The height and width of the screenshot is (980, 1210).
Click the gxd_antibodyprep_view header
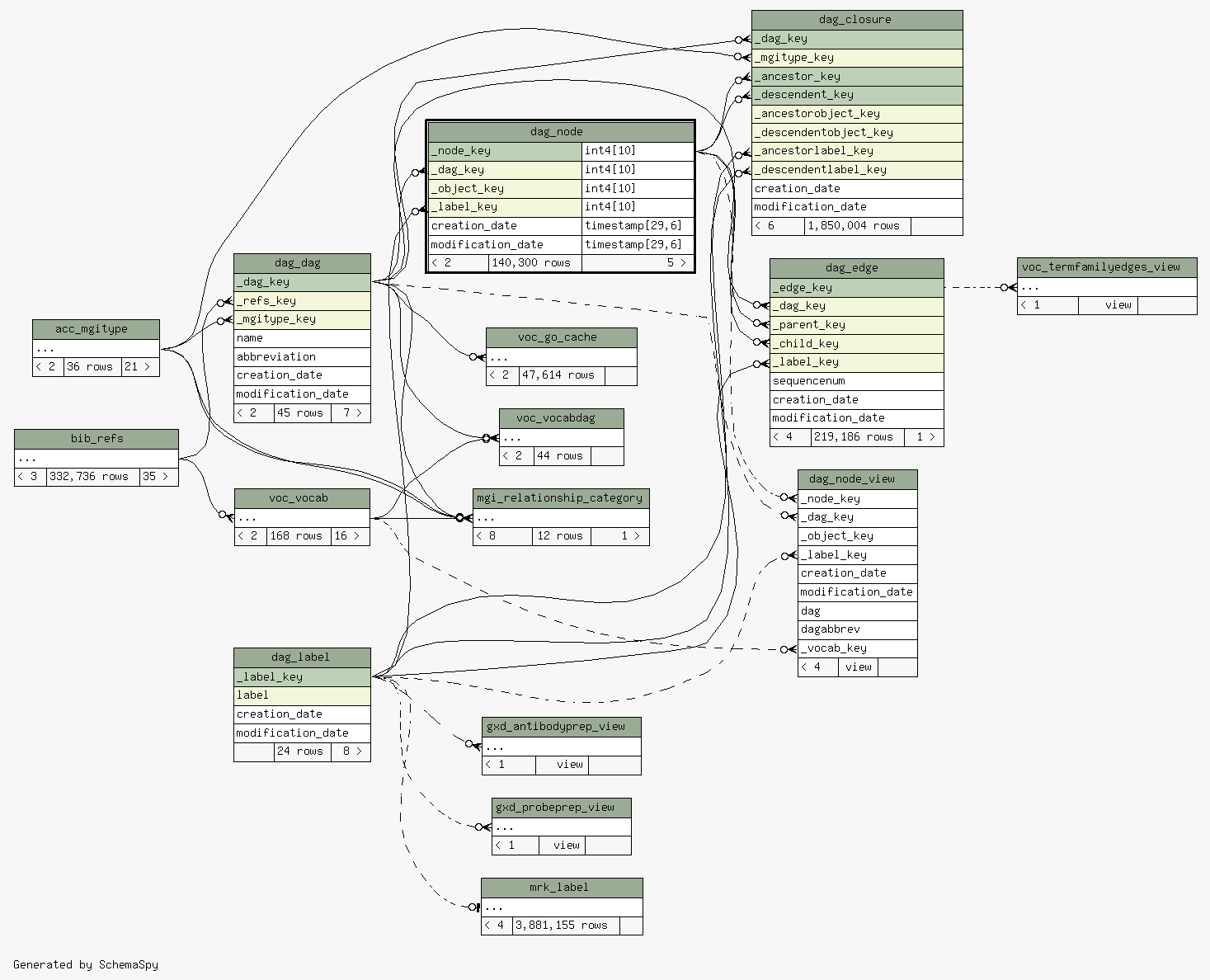(x=562, y=727)
